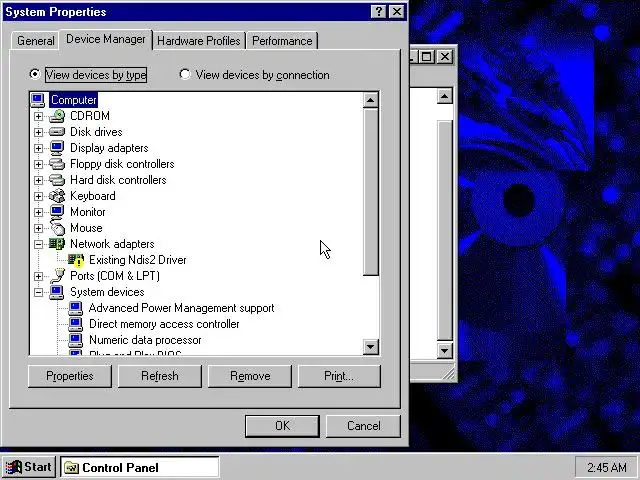Image resolution: width=640 pixels, height=480 pixels.
Task: Expand the Mouse branch
Action: click(x=38, y=228)
